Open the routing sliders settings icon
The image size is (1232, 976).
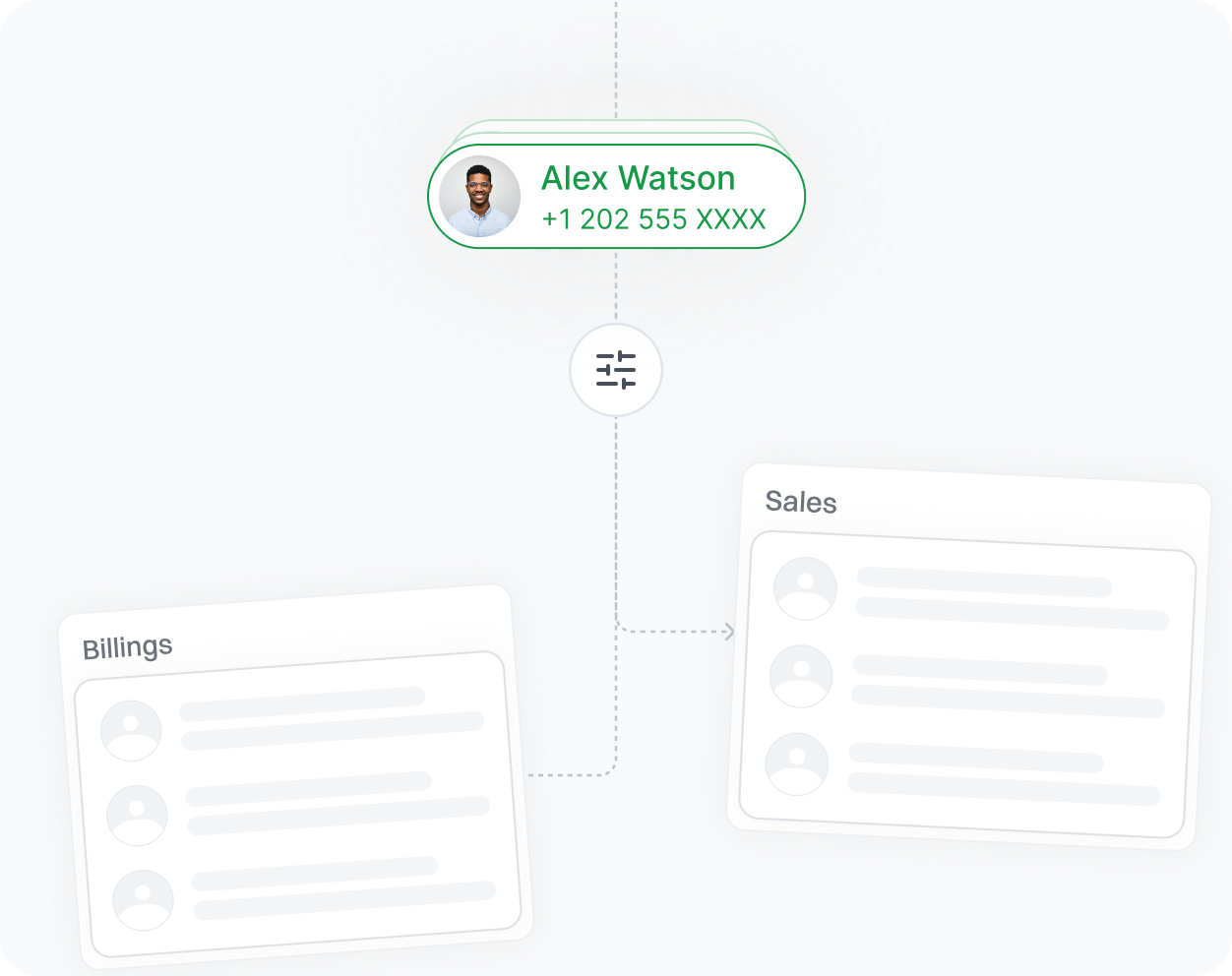616,370
